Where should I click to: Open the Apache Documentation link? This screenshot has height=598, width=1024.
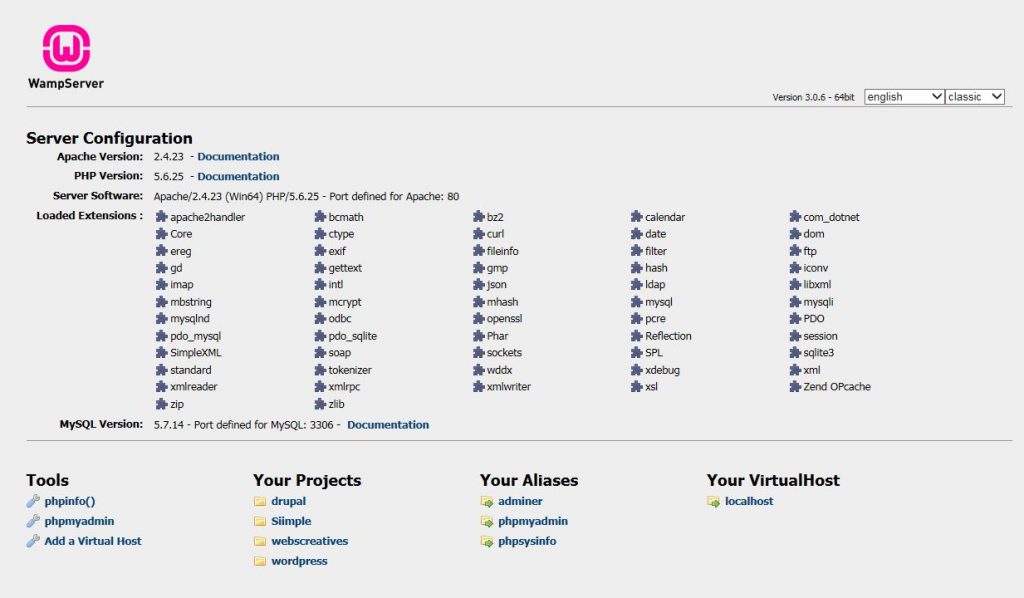point(238,157)
